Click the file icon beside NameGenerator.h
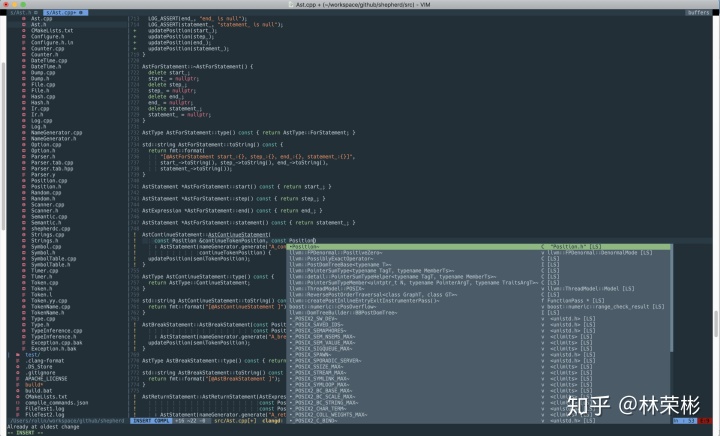 24,139
